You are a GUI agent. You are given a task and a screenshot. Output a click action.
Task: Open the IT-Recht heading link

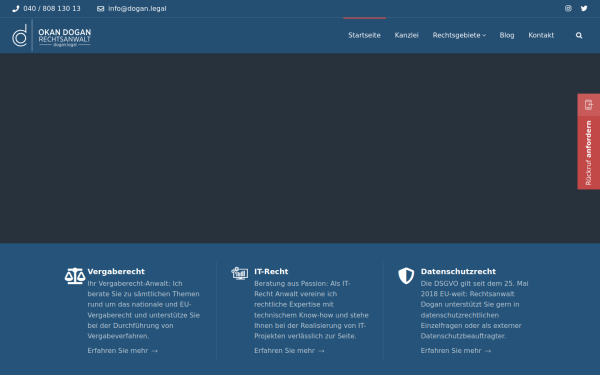point(271,271)
